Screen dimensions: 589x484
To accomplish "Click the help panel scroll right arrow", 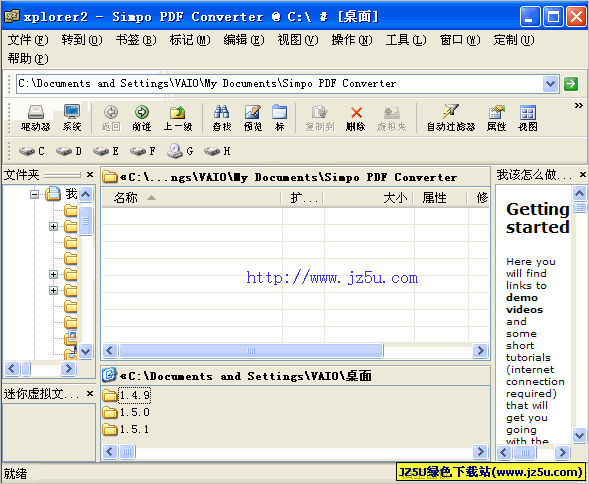I will coord(562,452).
